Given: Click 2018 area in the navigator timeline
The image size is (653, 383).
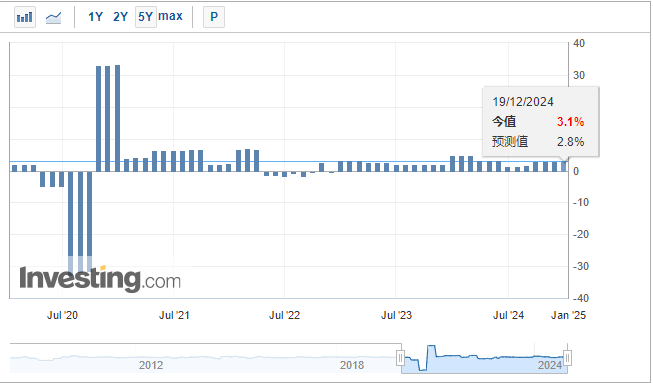Looking at the screenshot, I should (x=352, y=365).
